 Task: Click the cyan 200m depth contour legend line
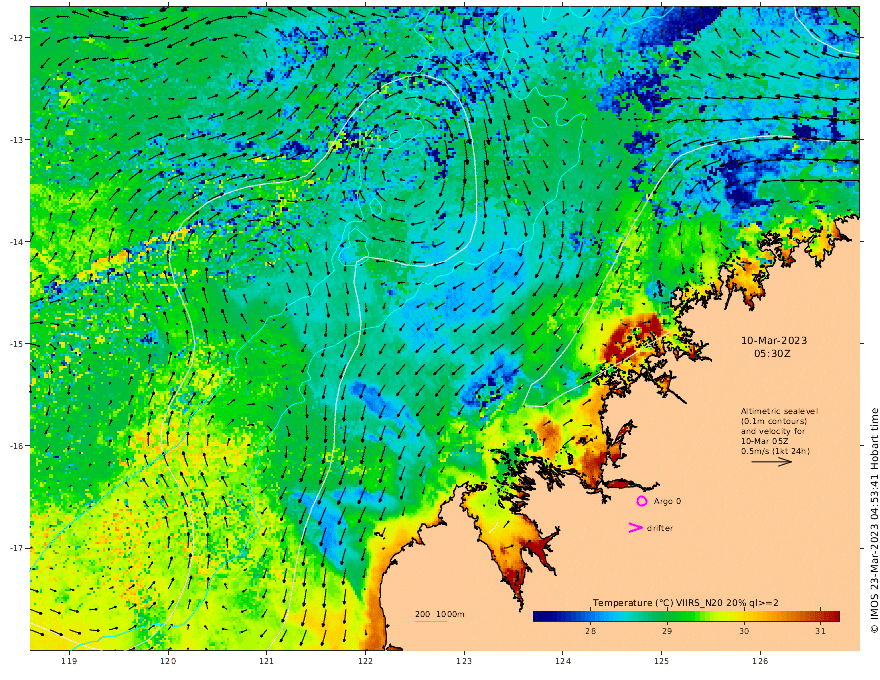(430, 621)
